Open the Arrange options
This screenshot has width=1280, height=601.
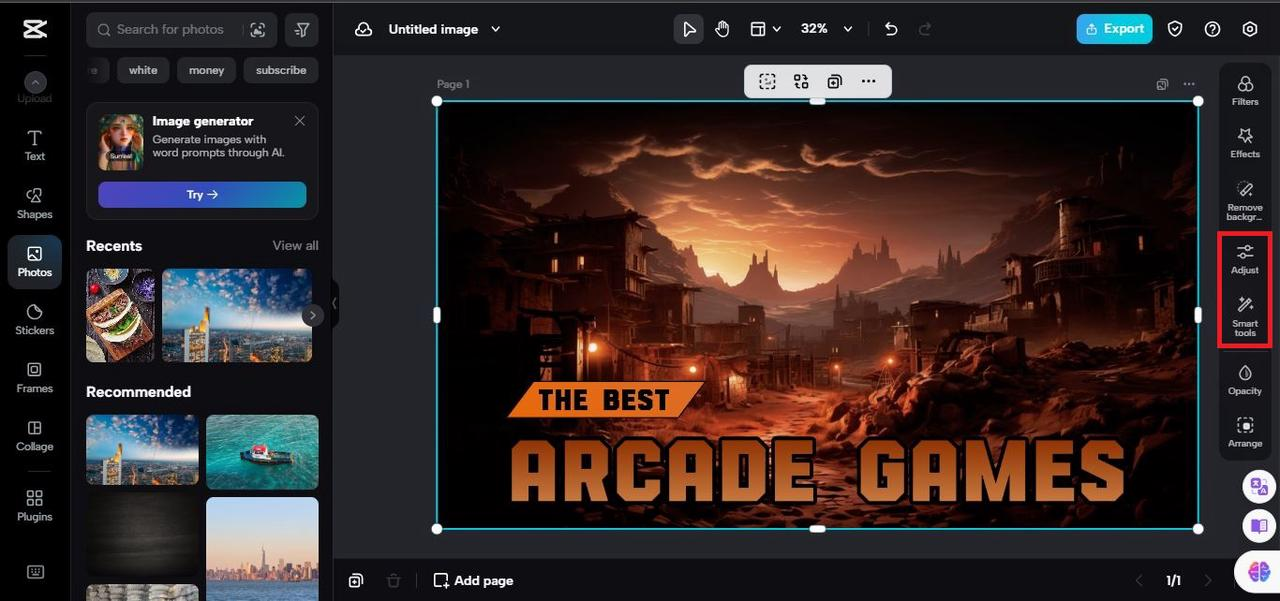pyautogui.click(x=1244, y=432)
